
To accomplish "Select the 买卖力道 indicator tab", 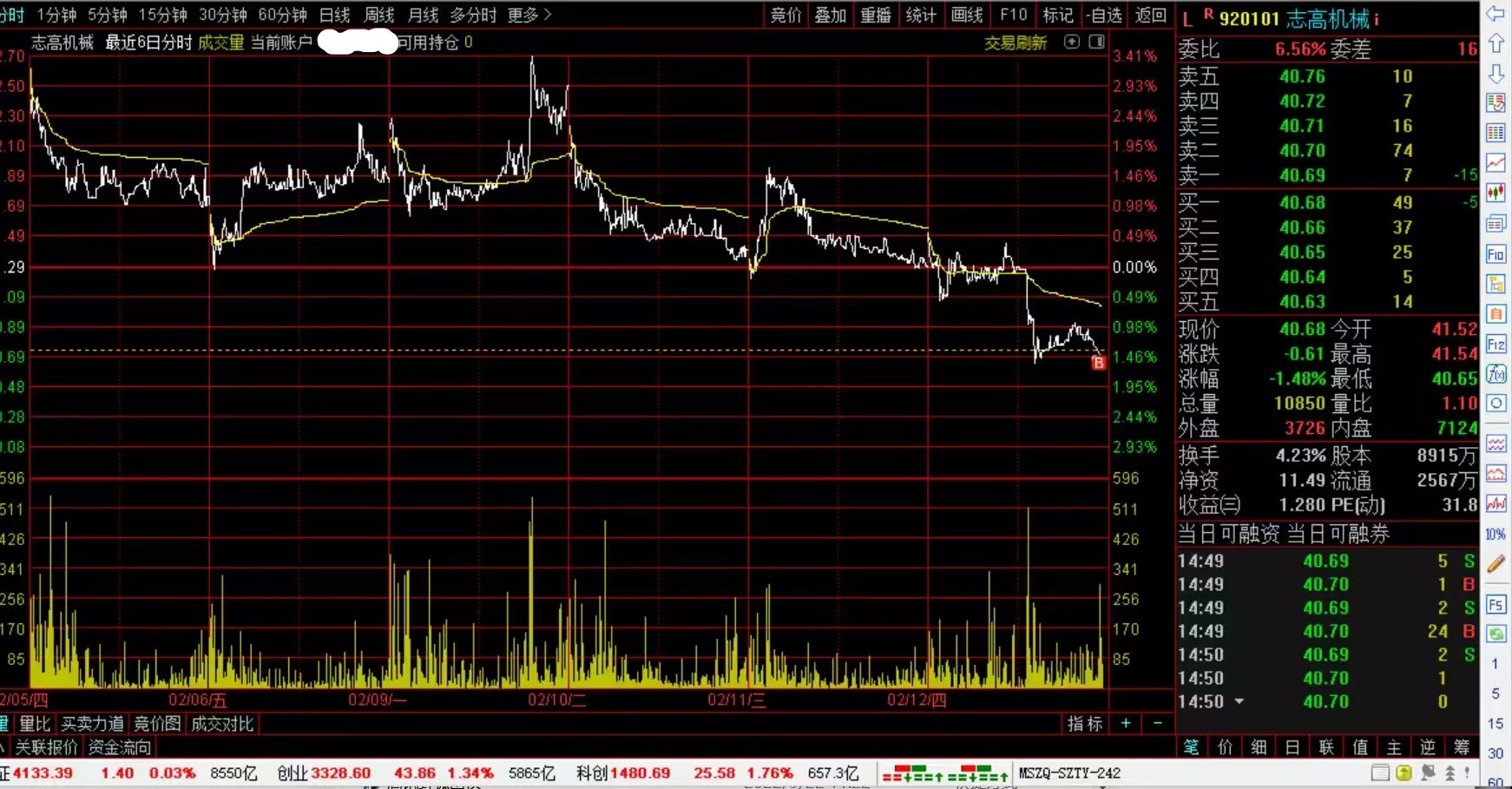I will coord(92,724).
